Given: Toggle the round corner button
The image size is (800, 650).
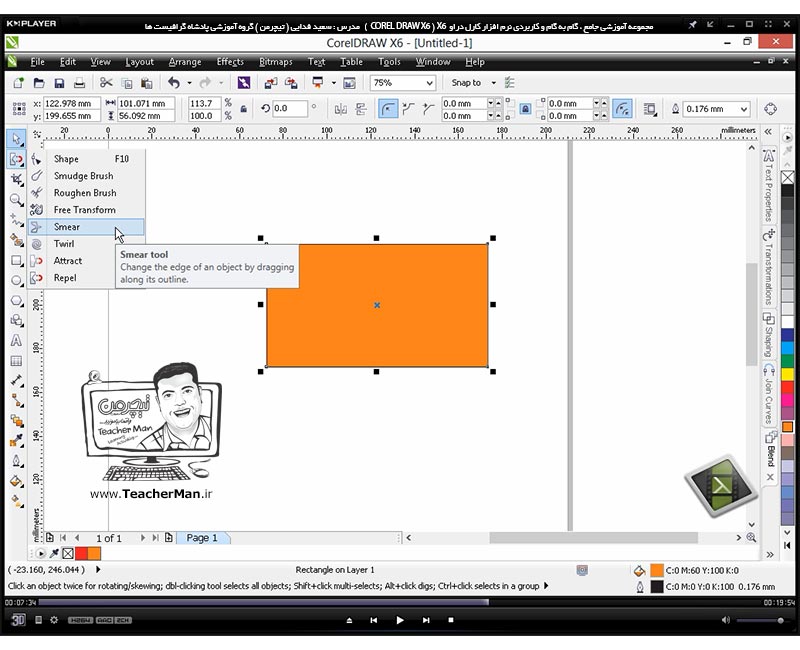Looking at the screenshot, I should pyautogui.click(x=388, y=109).
